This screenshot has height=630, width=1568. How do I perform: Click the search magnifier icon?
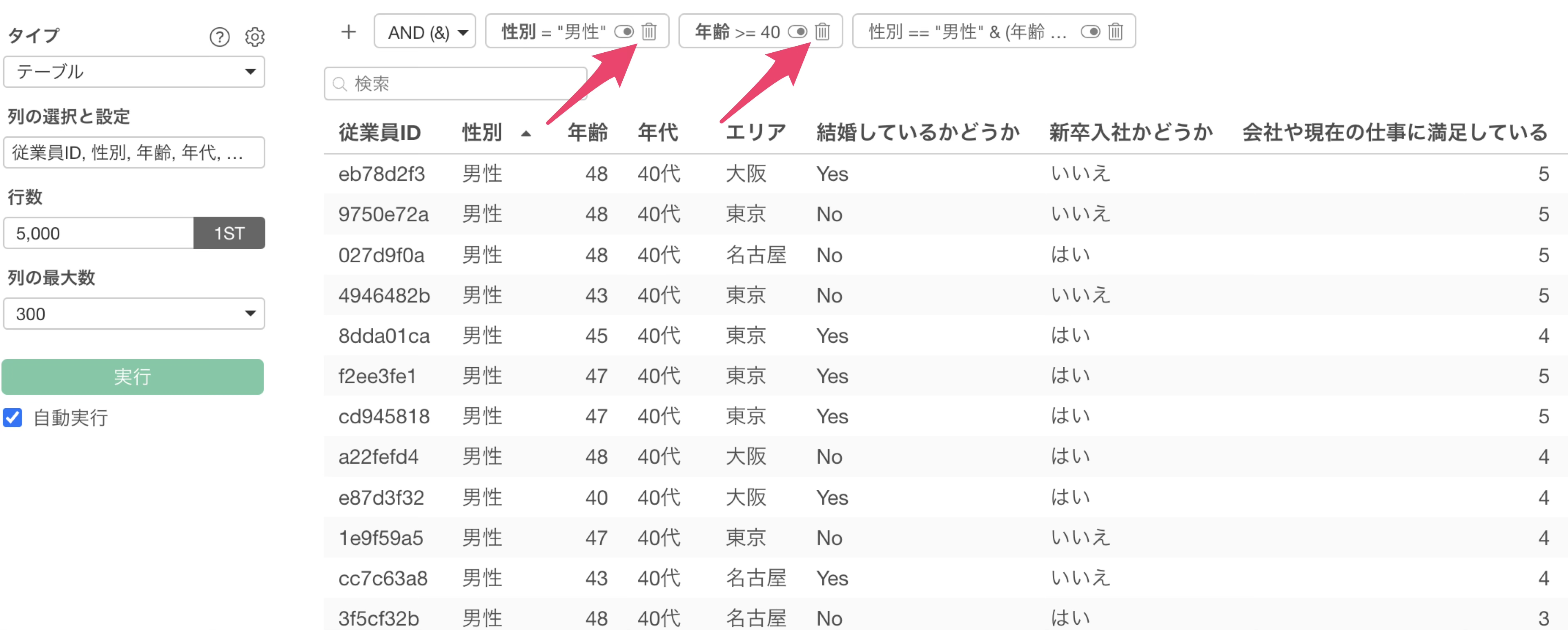tap(340, 83)
